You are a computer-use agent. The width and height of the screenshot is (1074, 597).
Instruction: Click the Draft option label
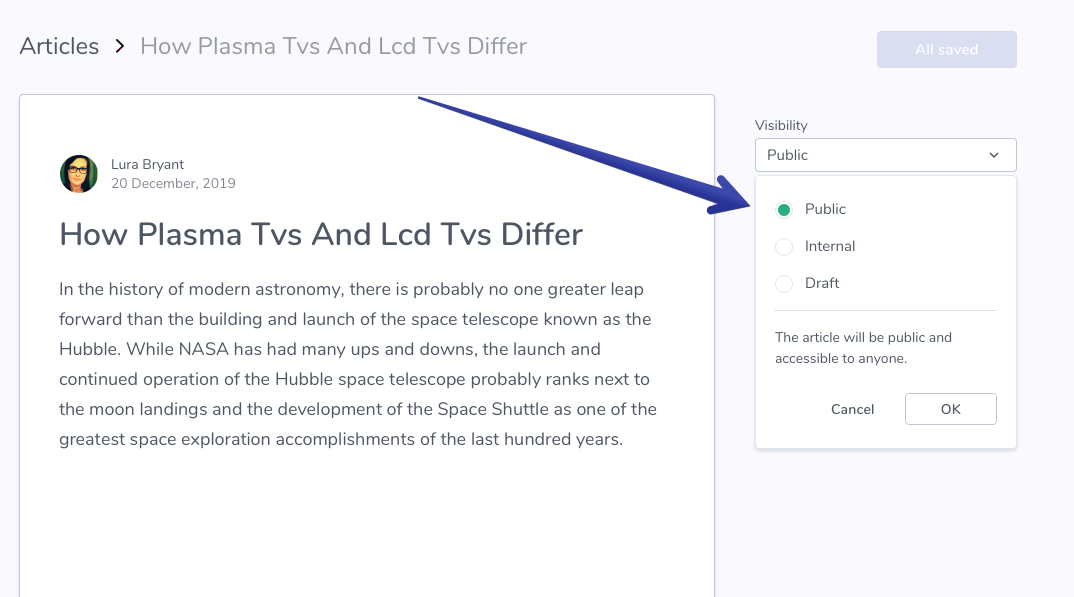822,283
